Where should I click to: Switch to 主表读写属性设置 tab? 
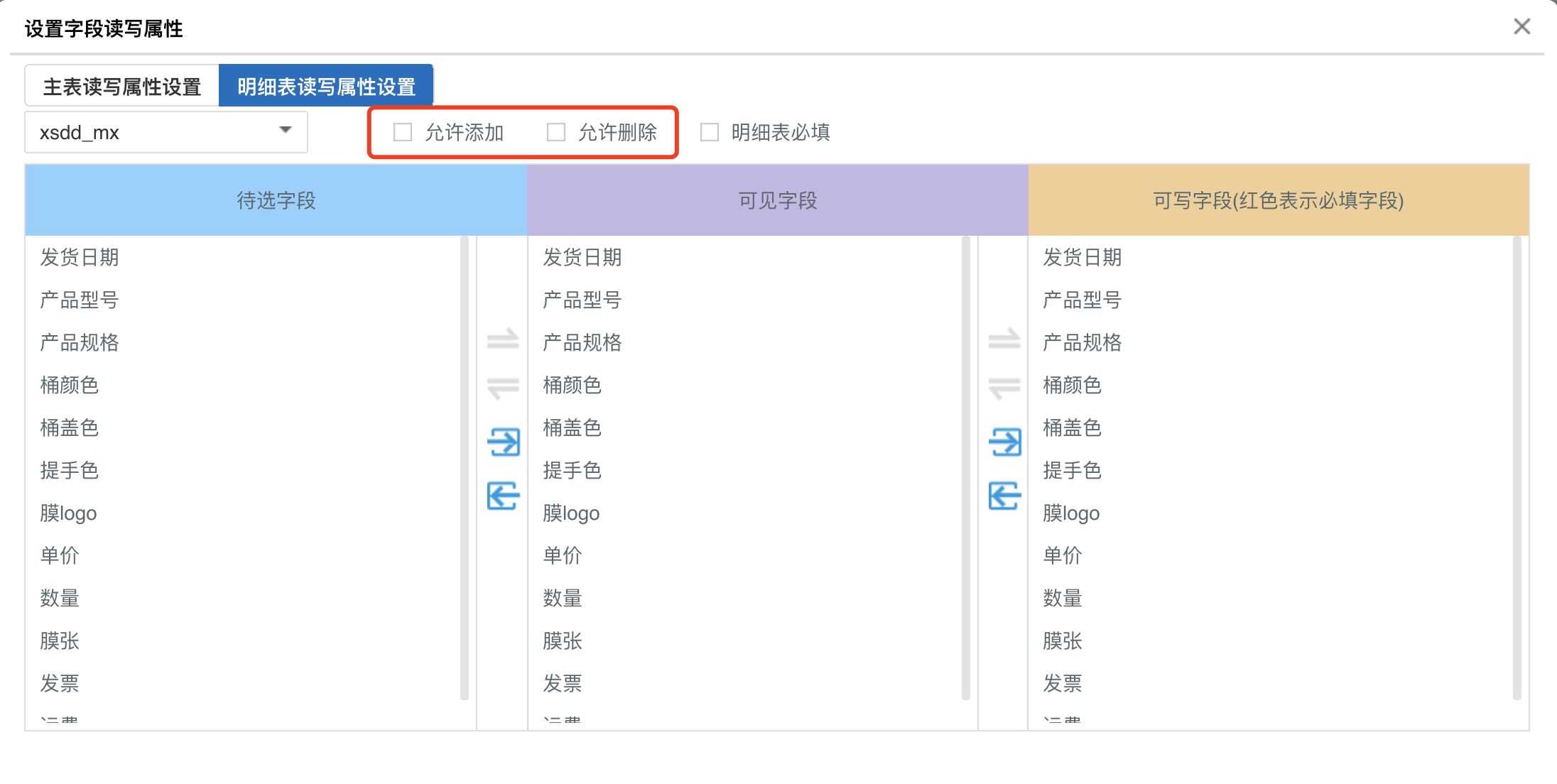tap(122, 87)
